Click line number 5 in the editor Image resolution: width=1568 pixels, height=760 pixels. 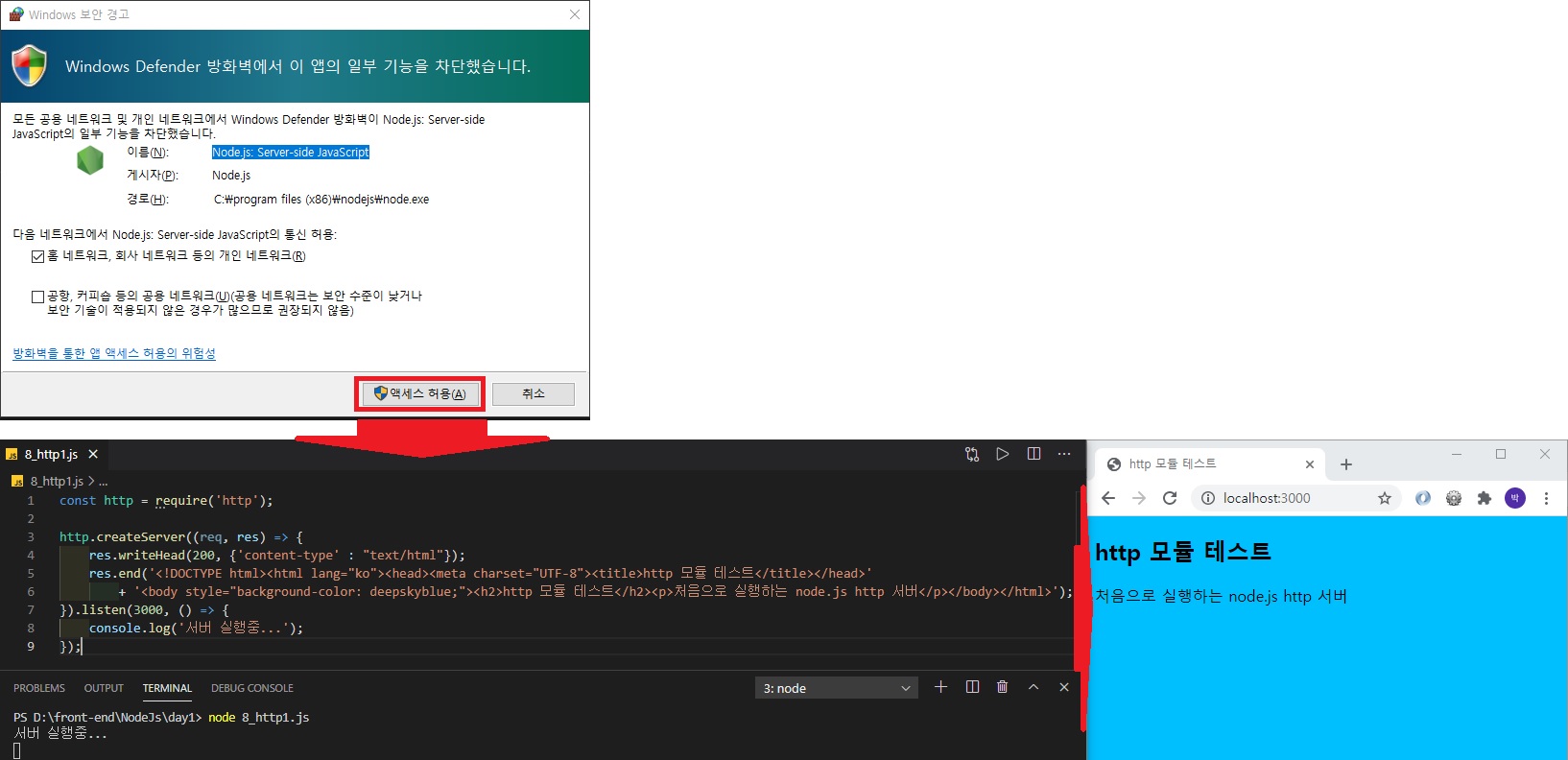[31, 573]
